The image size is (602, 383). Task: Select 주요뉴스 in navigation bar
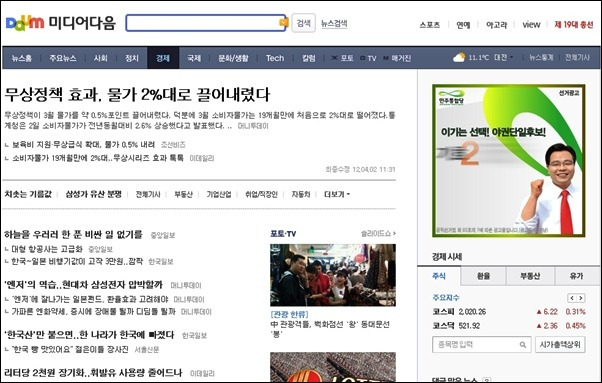tap(63, 58)
